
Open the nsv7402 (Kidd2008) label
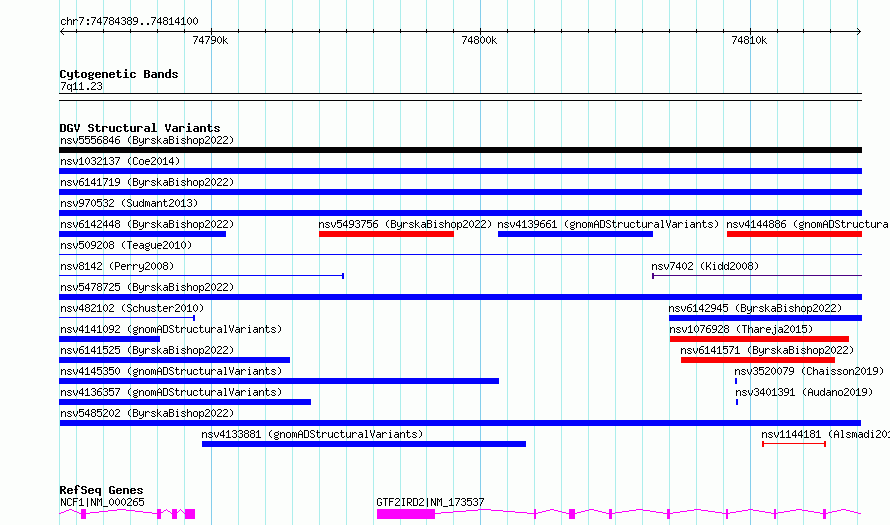(705, 266)
